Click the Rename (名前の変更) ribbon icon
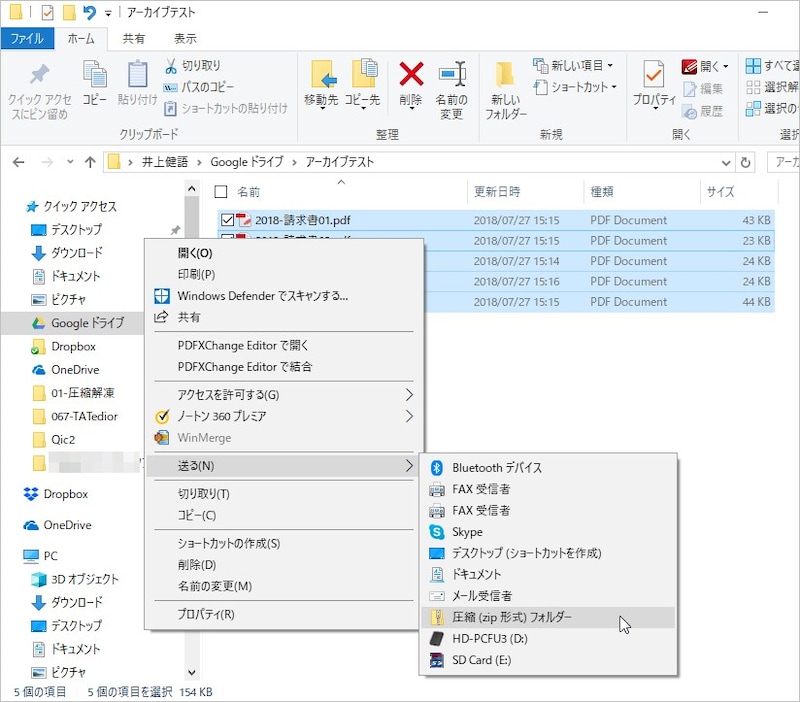800x702 pixels. pyautogui.click(x=452, y=74)
